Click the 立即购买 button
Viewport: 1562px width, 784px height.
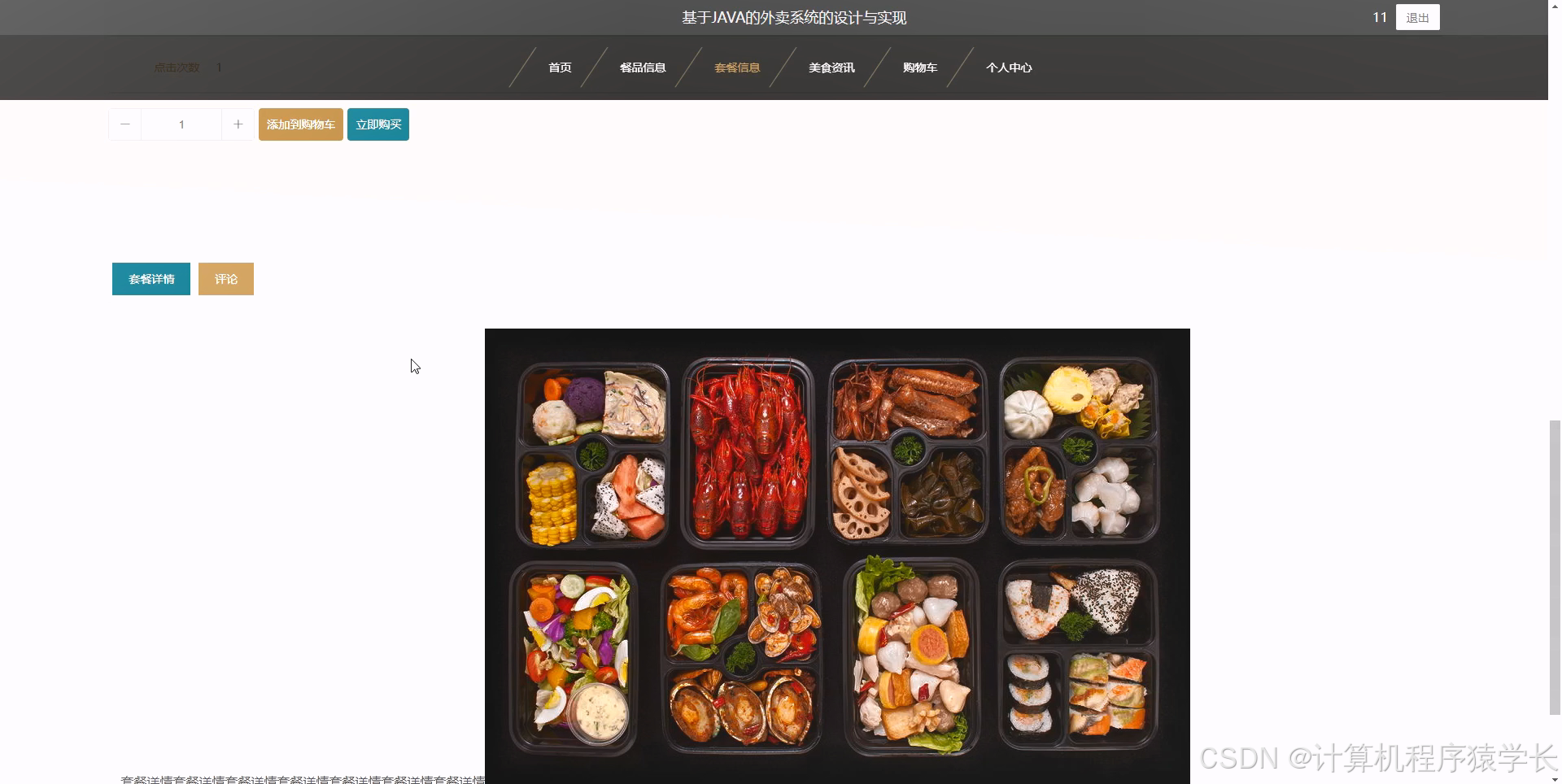tap(378, 124)
